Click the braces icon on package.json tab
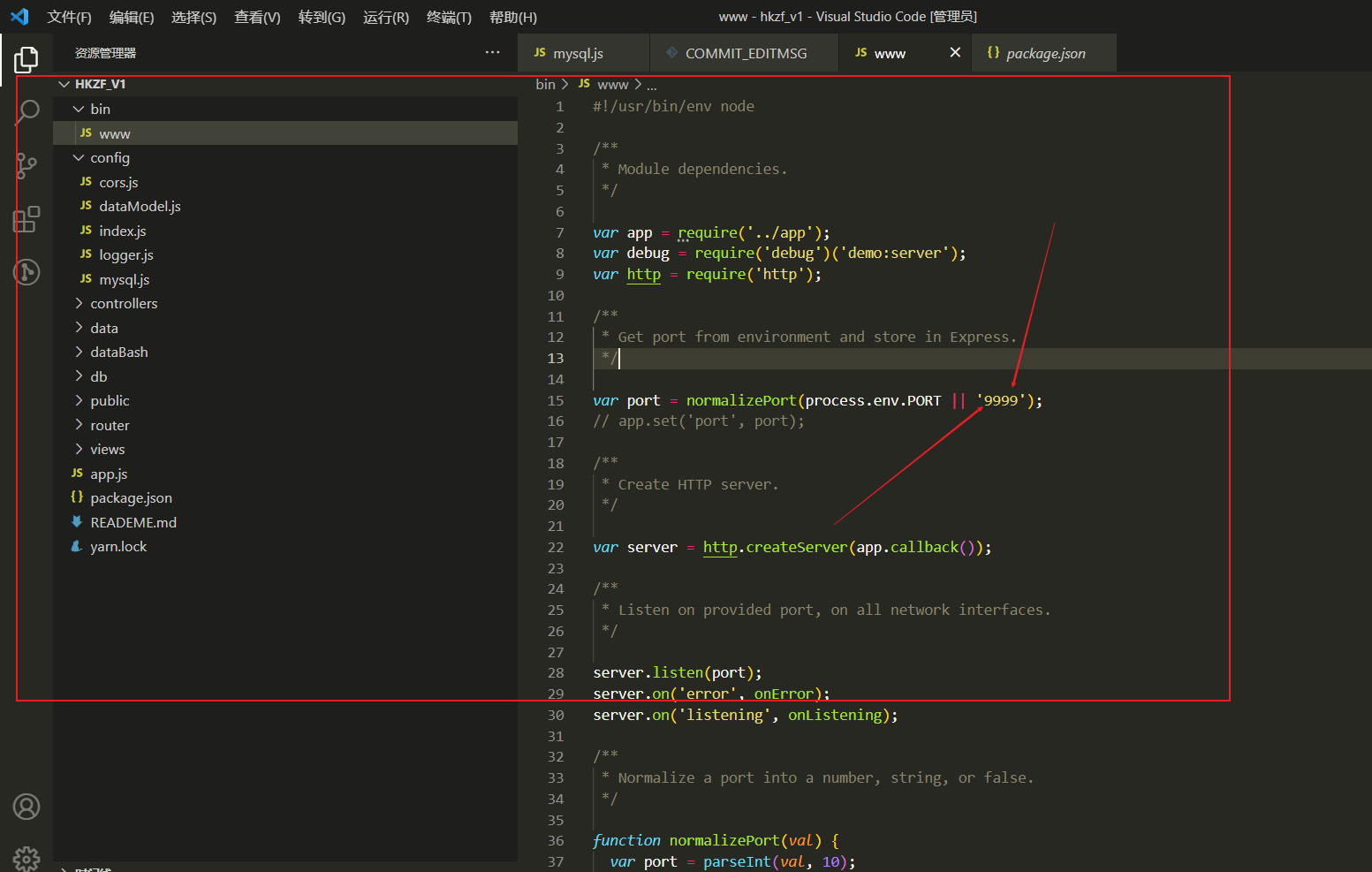The image size is (1372, 872). (x=993, y=53)
